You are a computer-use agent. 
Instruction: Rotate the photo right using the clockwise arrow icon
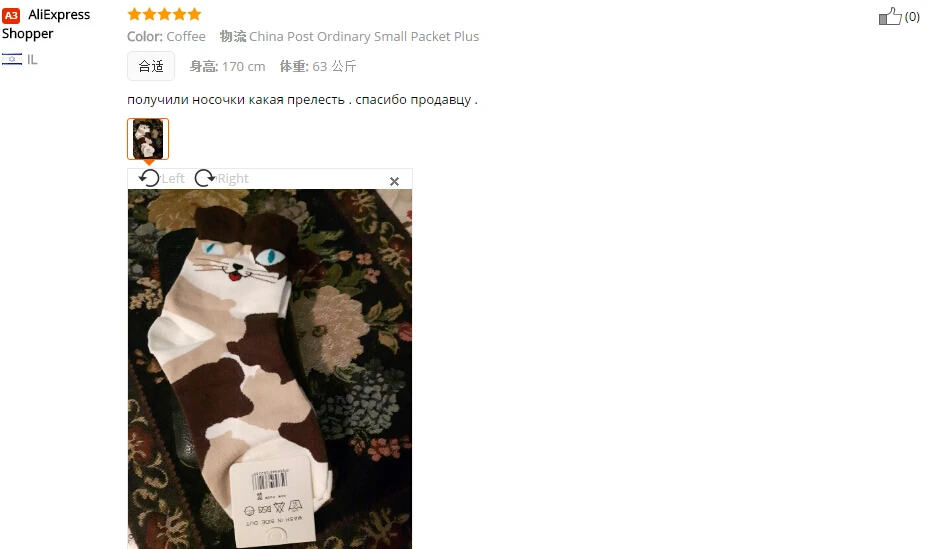205,178
